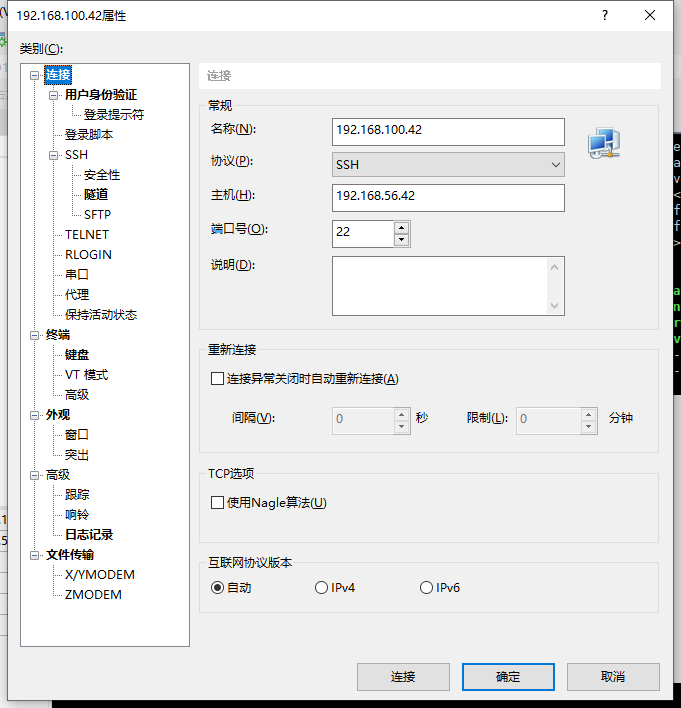Collapse the SSH tree node
The width and height of the screenshot is (681, 708).
pyautogui.click(x=55, y=155)
